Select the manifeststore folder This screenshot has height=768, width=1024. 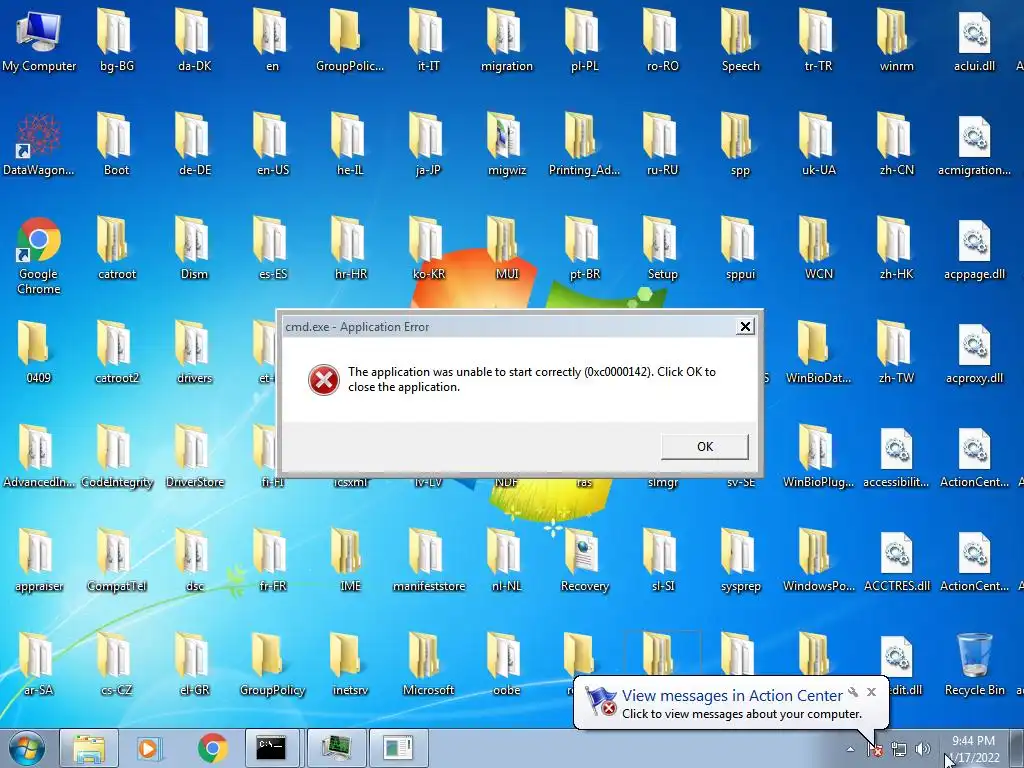(x=428, y=560)
